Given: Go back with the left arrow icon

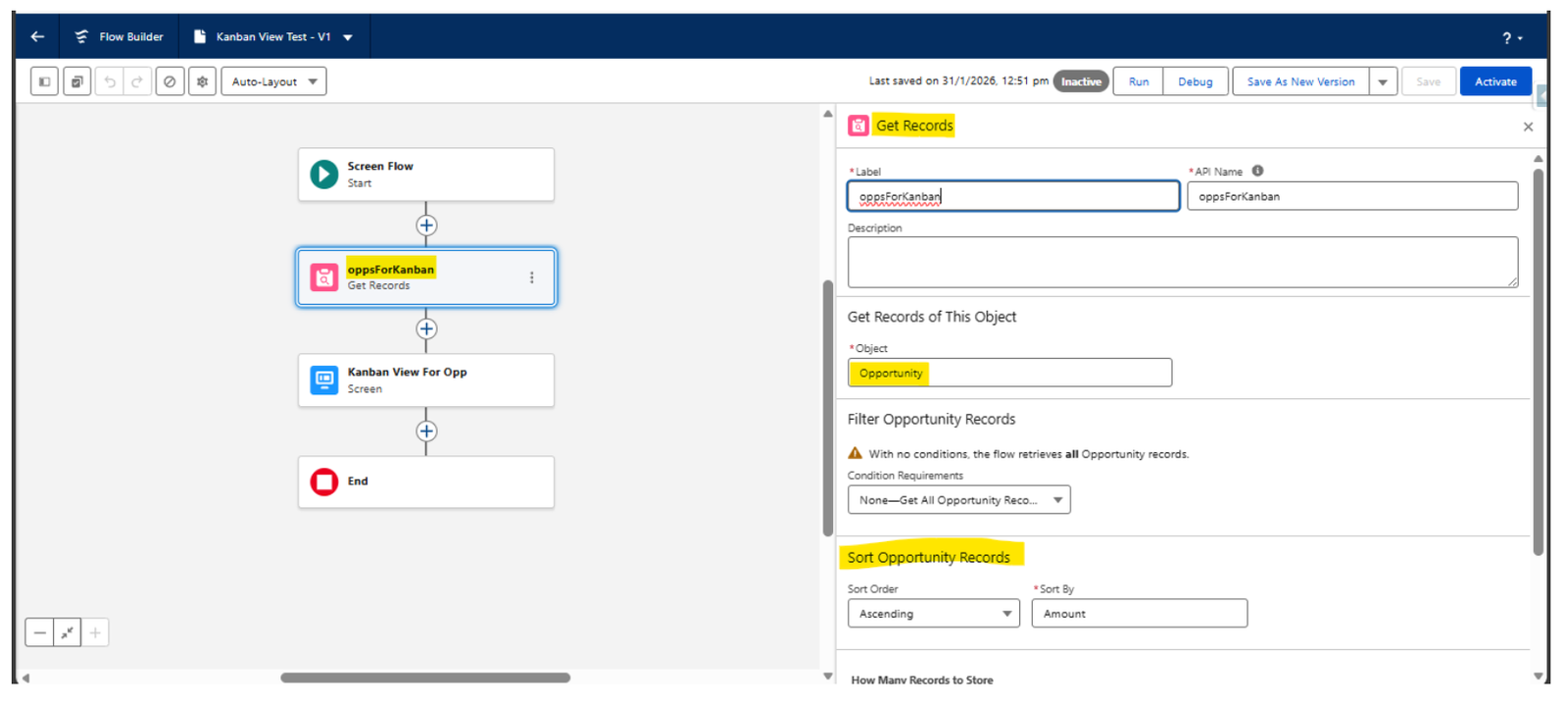Looking at the screenshot, I should (x=37, y=36).
